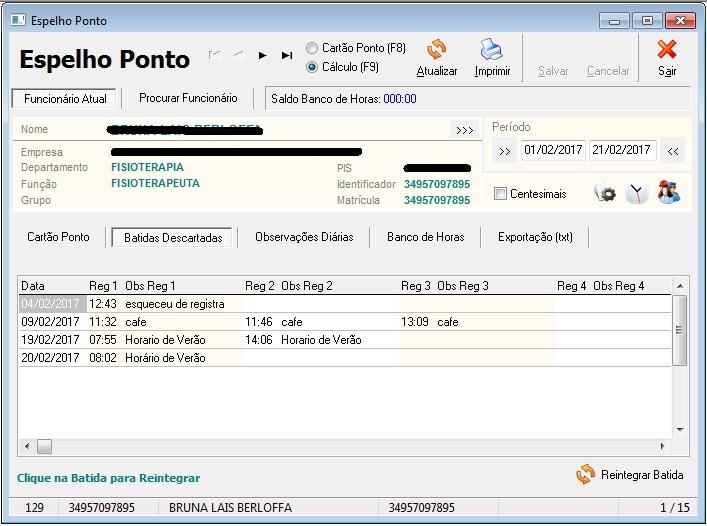Viewport: 707px width, 526px height.
Task: Advance period using the >> button
Action: pyautogui.click(x=504, y=151)
